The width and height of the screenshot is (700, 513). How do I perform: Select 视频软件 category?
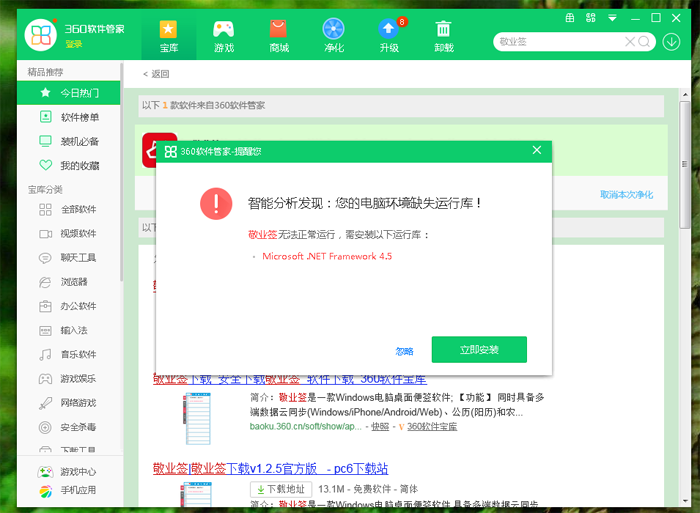click(69, 234)
